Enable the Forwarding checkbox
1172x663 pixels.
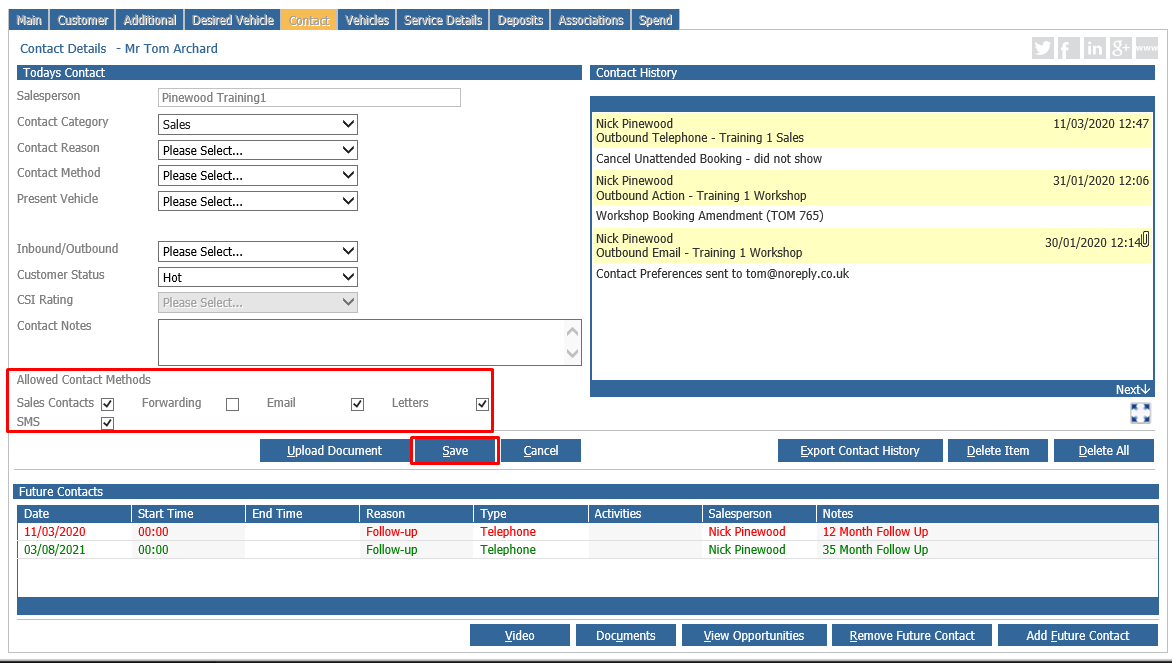[x=232, y=404]
